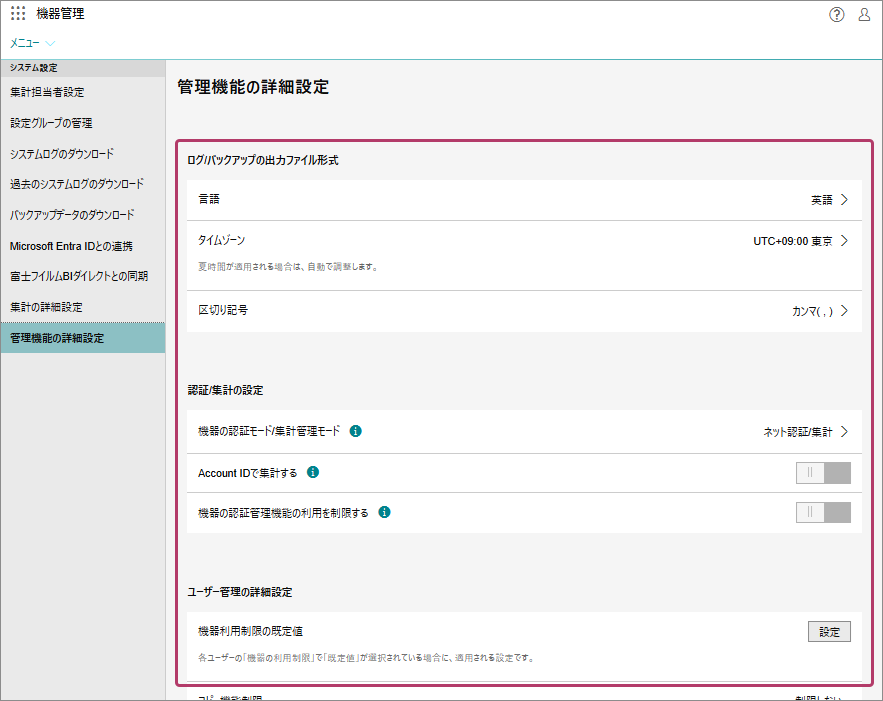Open the user account icon
This screenshot has height=701, width=883.
point(864,14)
